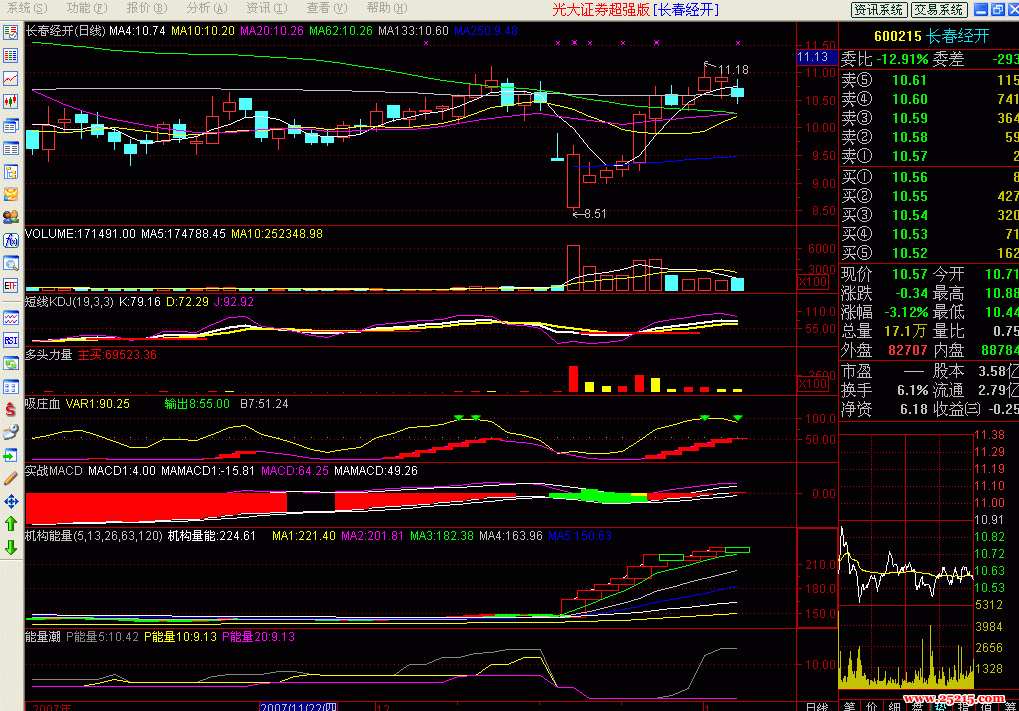Click the green down arrow in sidebar
This screenshot has height=711, width=1019.
[11, 547]
